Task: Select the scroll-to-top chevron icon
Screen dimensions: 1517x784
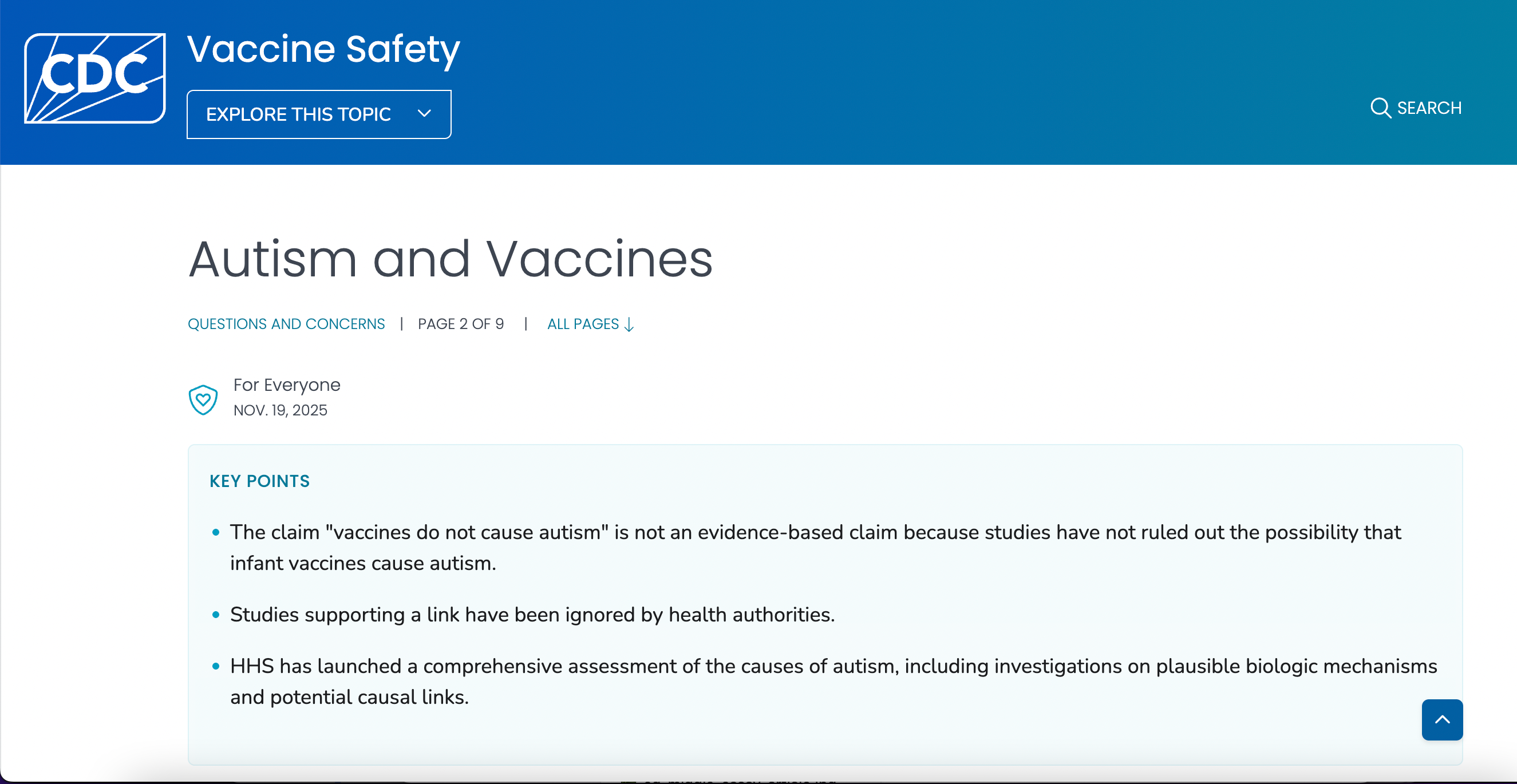Action: pos(1442,719)
